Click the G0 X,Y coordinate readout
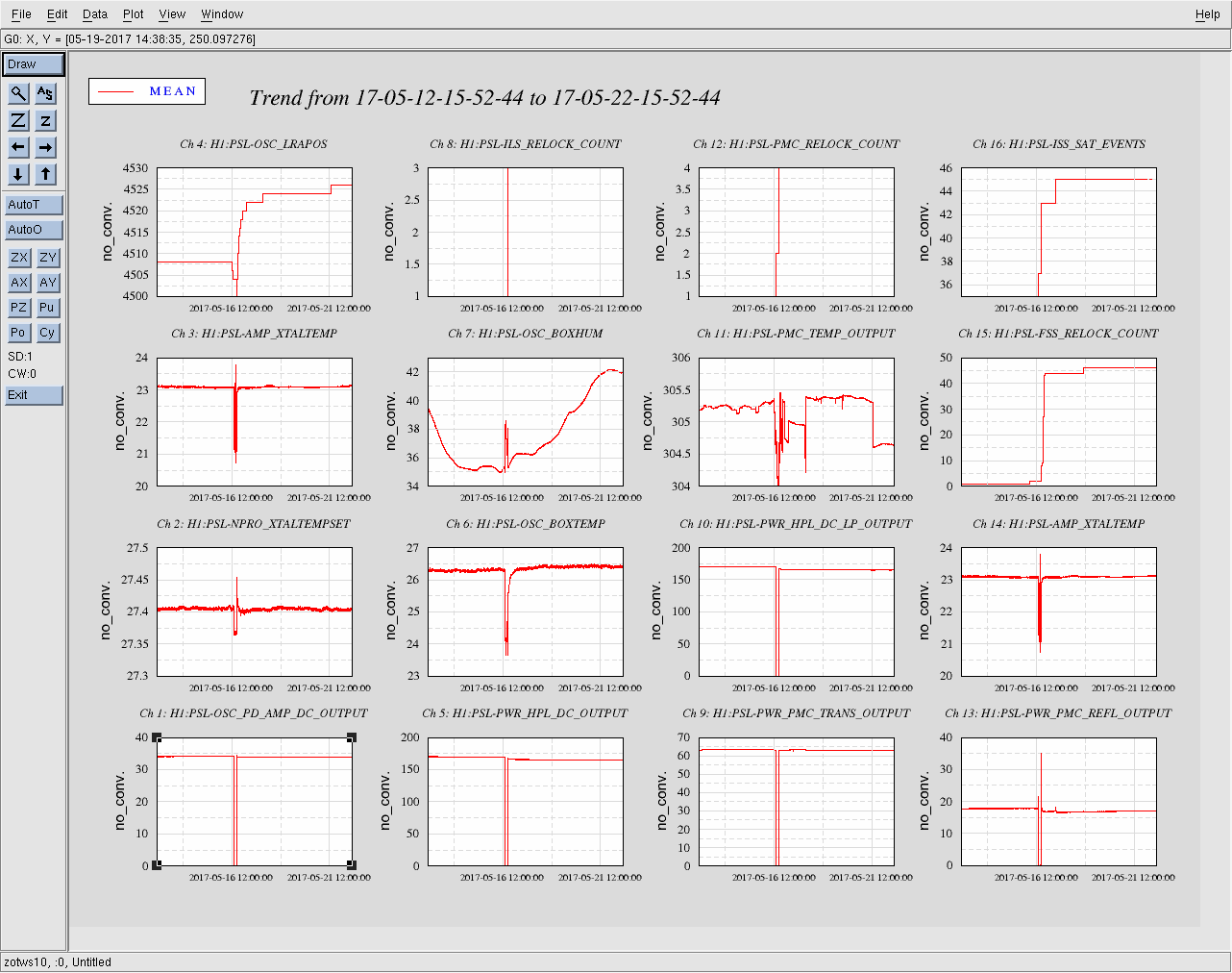Image resolution: width=1232 pixels, height=973 pixels. click(x=130, y=39)
